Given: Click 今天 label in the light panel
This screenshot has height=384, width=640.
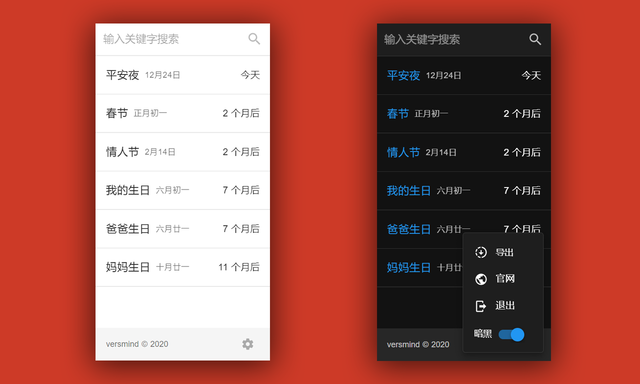Looking at the screenshot, I should 250,75.
